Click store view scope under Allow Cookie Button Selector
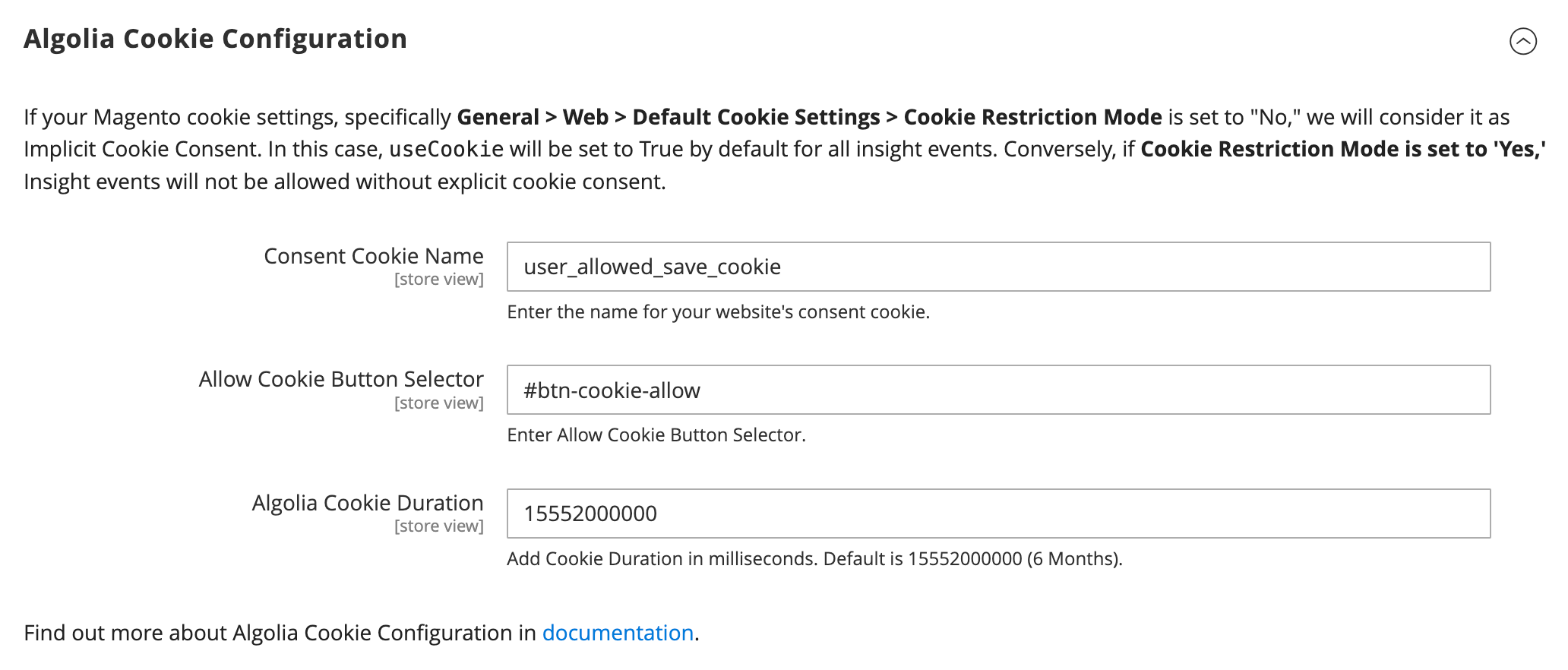 click(439, 403)
